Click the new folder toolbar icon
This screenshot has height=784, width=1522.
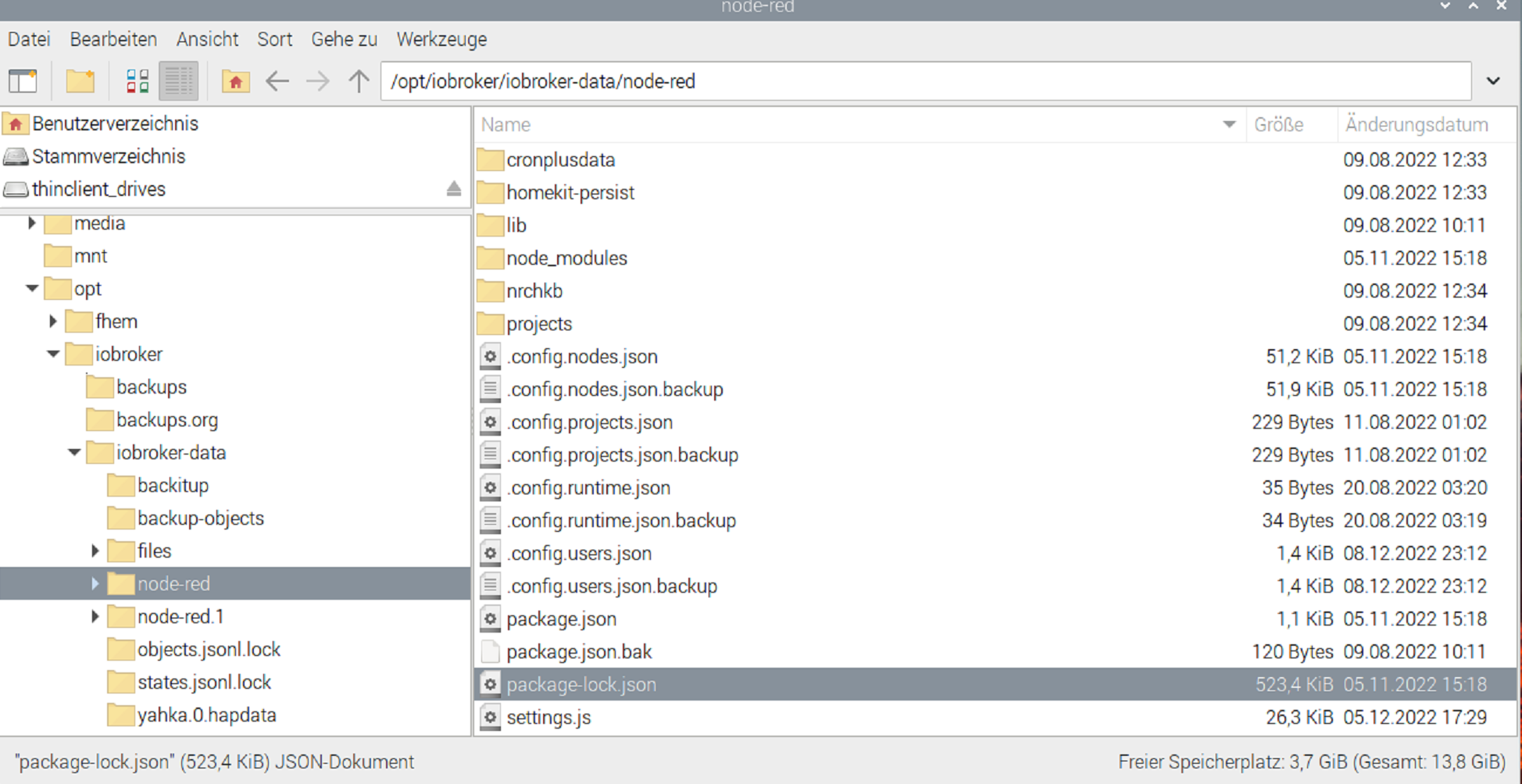80,81
